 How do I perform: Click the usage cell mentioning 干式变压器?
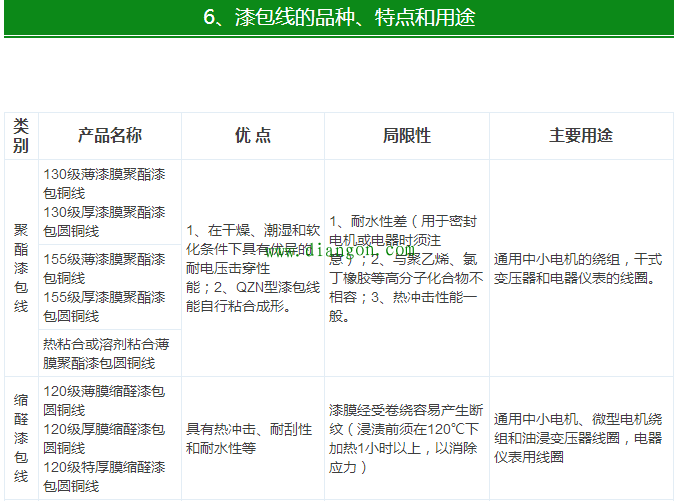[x=580, y=267]
